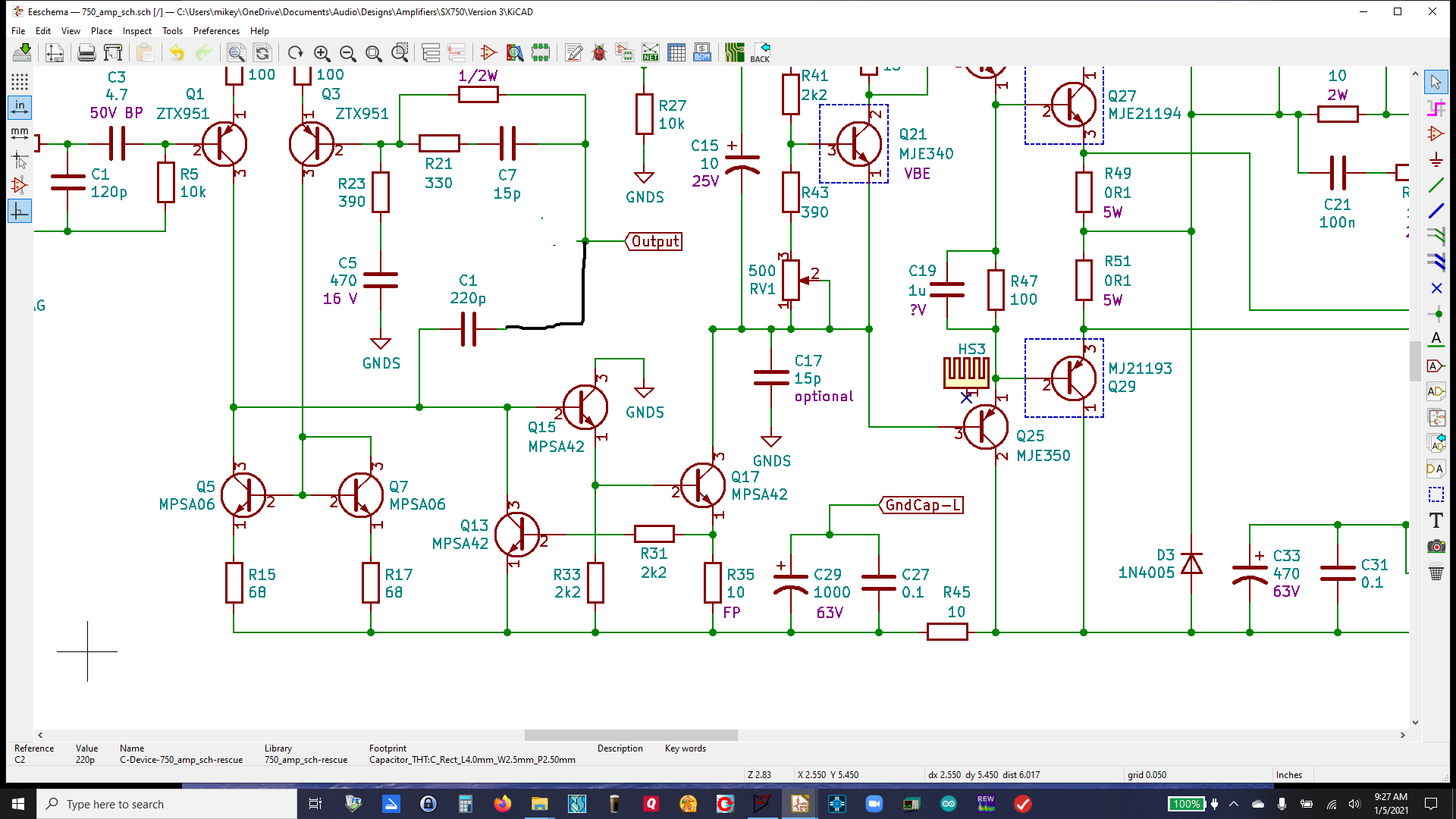The width and height of the screenshot is (1456, 819).
Task: Choose the select item arrow tool
Action: click(x=1436, y=81)
